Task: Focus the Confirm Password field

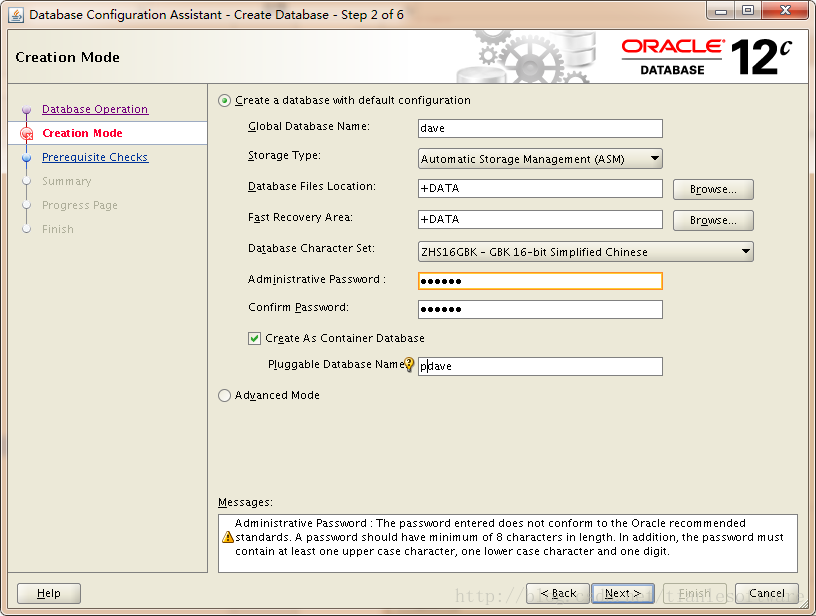Action: click(540, 310)
